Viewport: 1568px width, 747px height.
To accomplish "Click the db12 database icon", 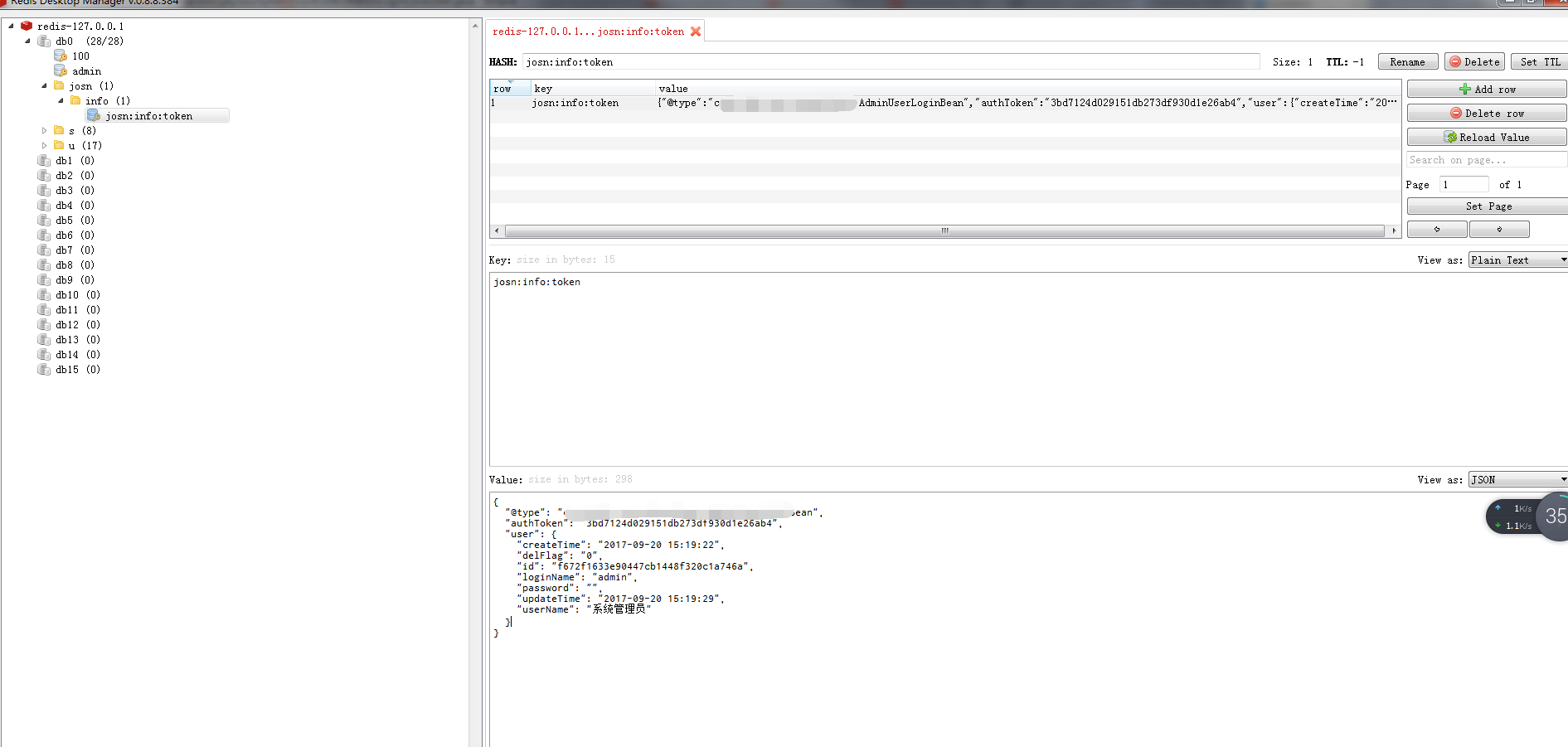I will (x=44, y=324).
